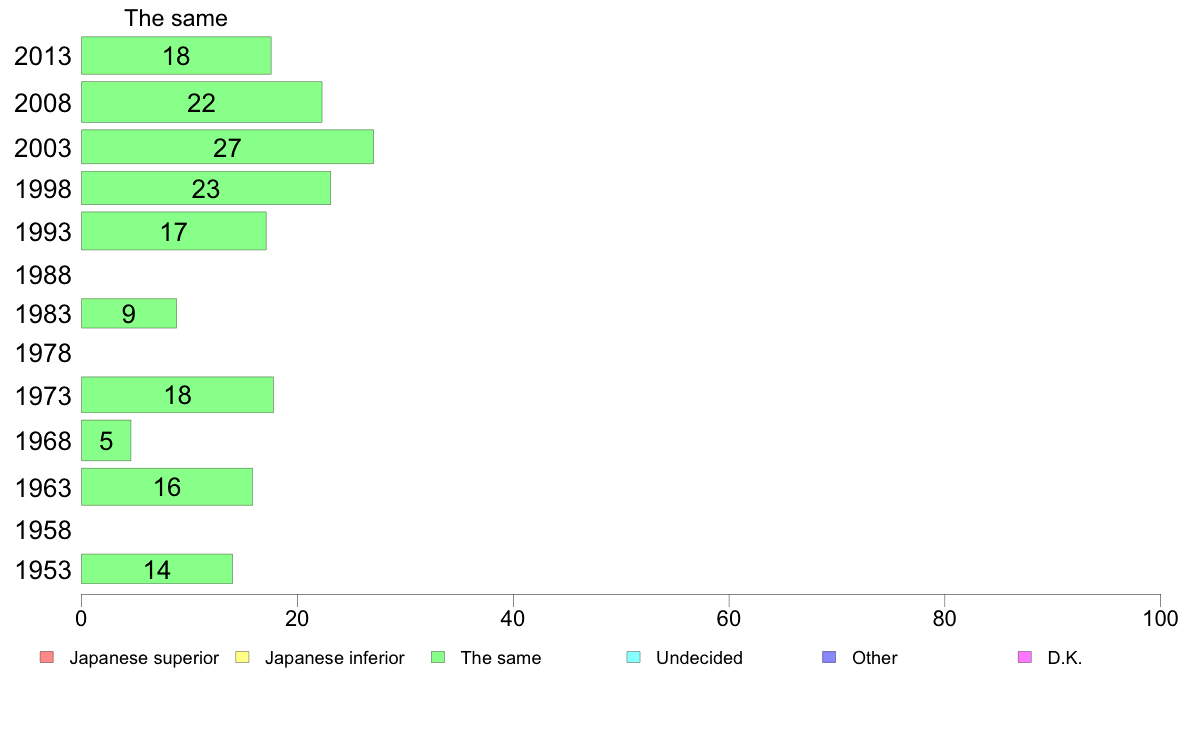The width and height of the screenshot is (1188, 736).
Task: Click the Japanese inferior yellow legend swatch
Action: (242, 657)
